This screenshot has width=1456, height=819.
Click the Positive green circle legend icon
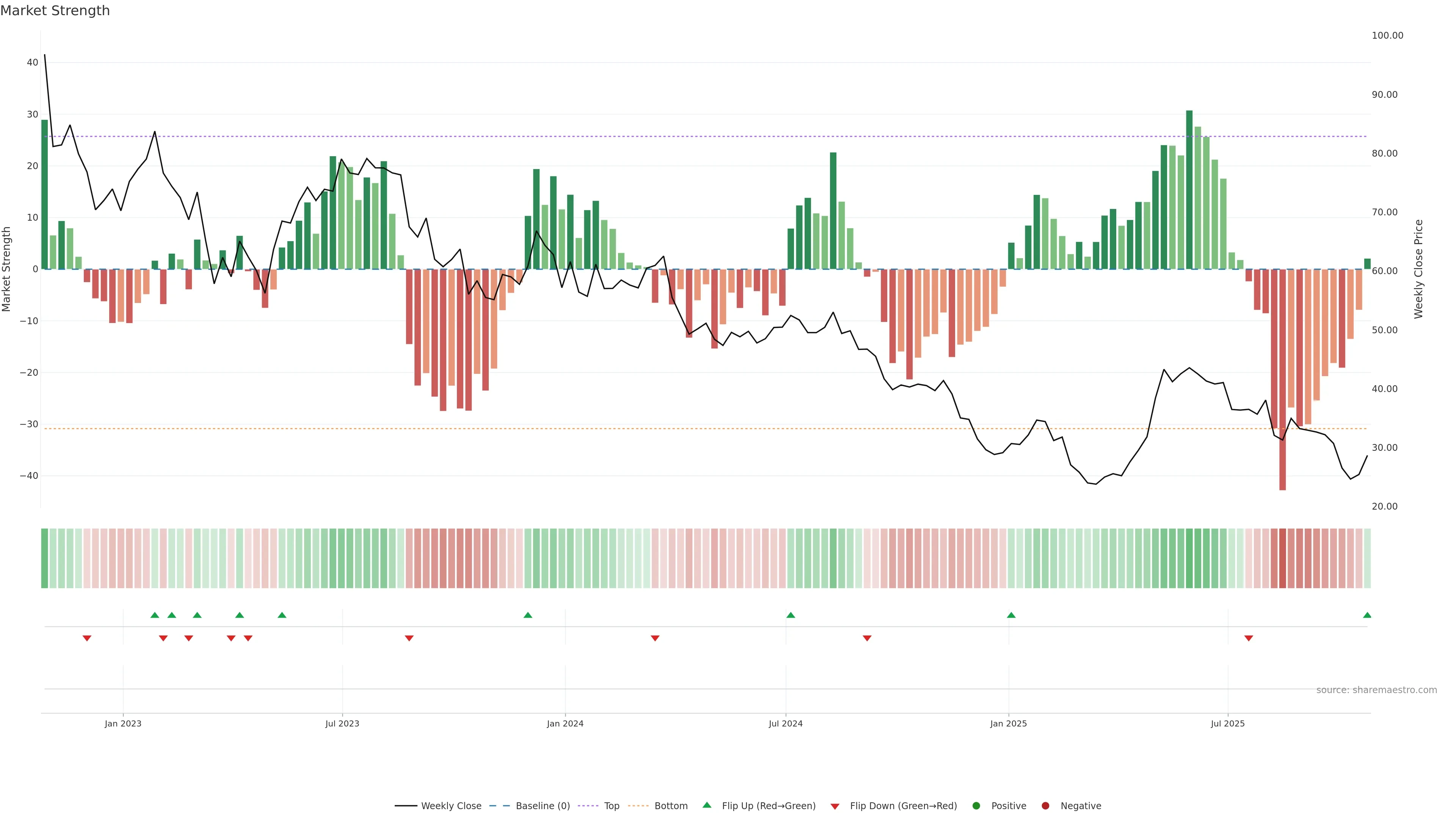tap(976, 805)
